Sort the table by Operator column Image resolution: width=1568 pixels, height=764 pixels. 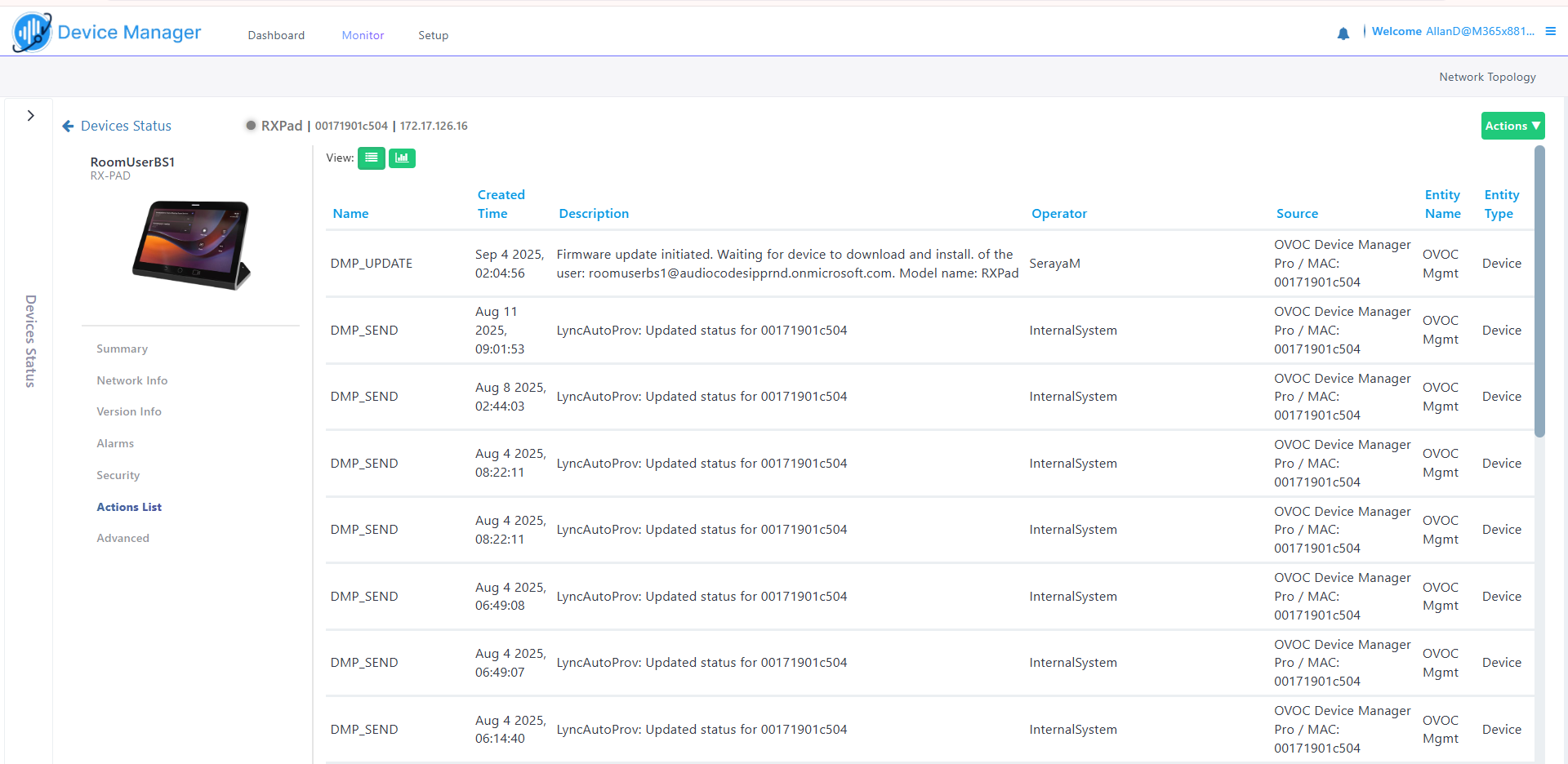[x=1058, y=214]
